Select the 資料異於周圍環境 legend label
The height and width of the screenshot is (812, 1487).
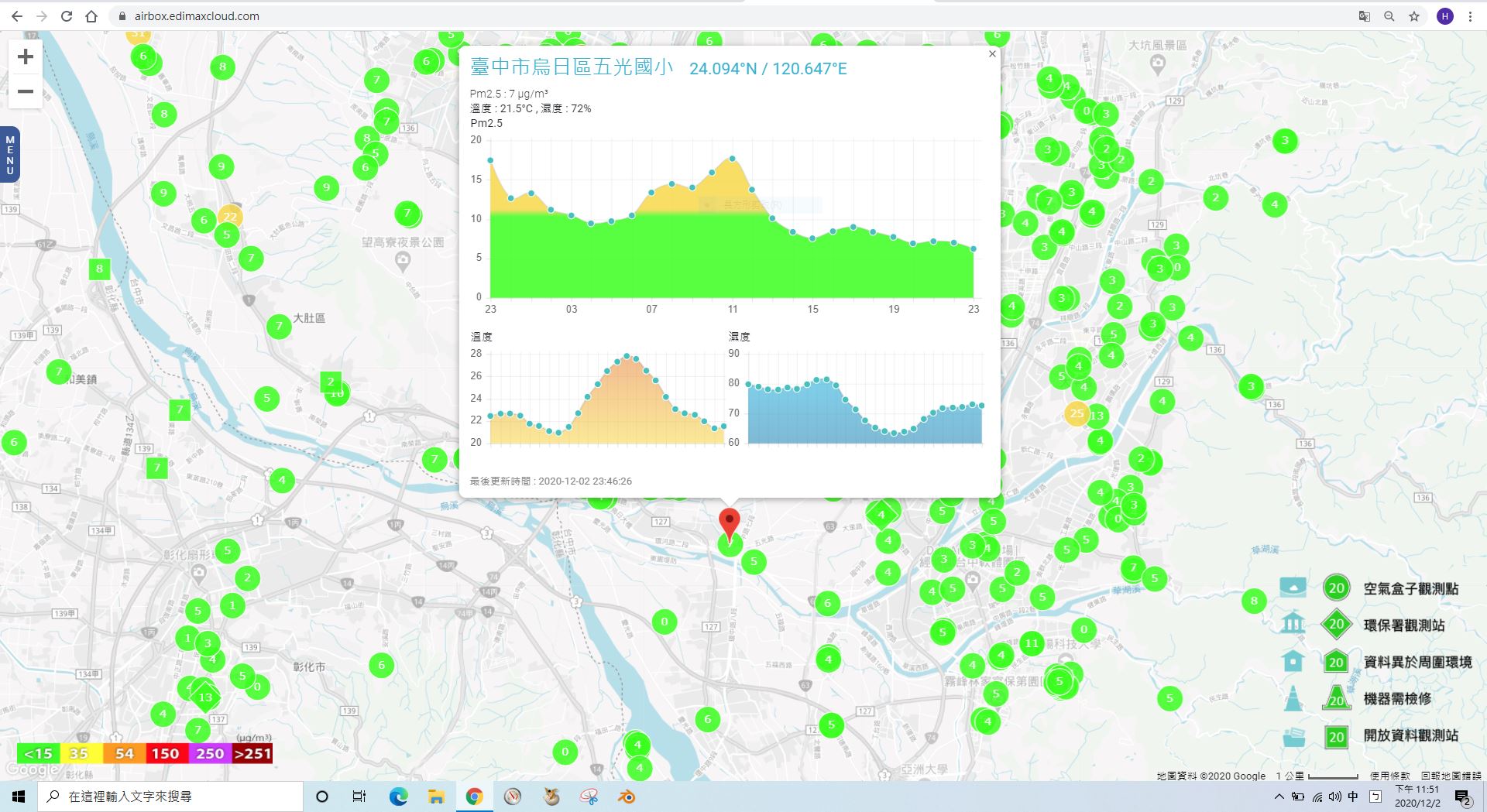coord(1417,663)
